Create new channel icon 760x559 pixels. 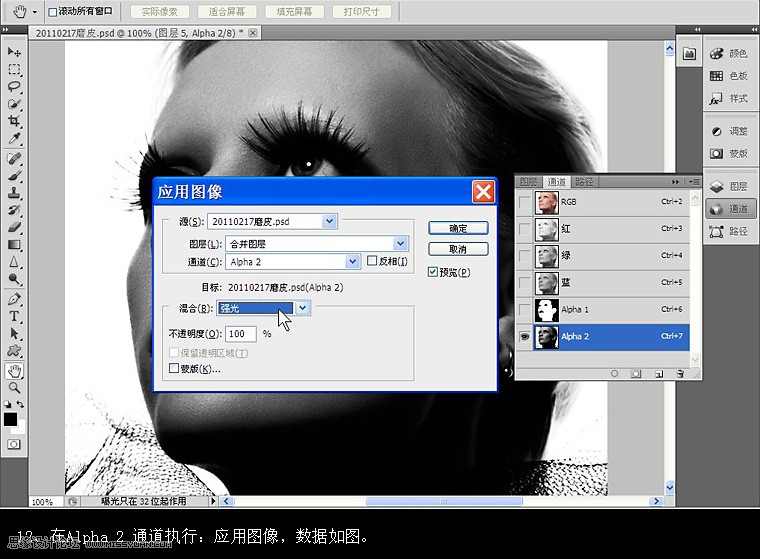[659, 374]
